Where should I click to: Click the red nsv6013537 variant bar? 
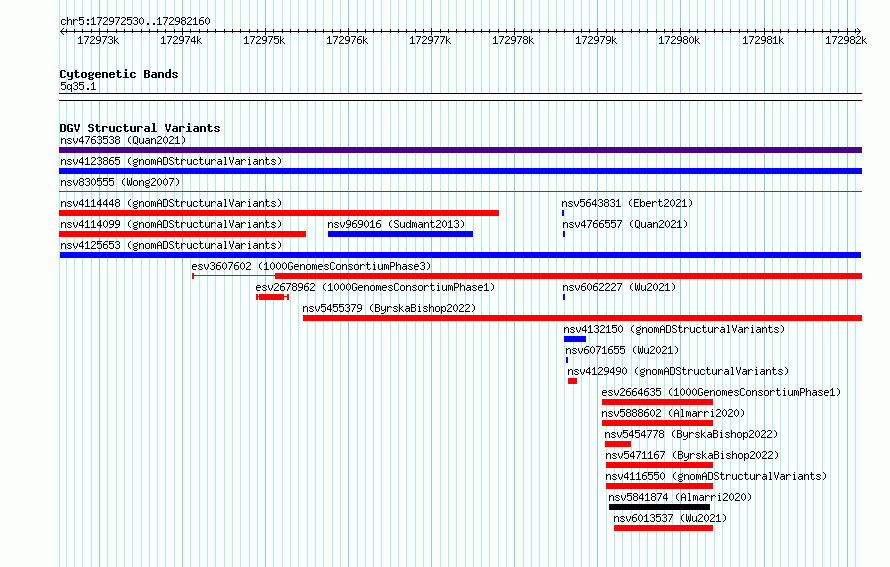click(x=664, y=528)
